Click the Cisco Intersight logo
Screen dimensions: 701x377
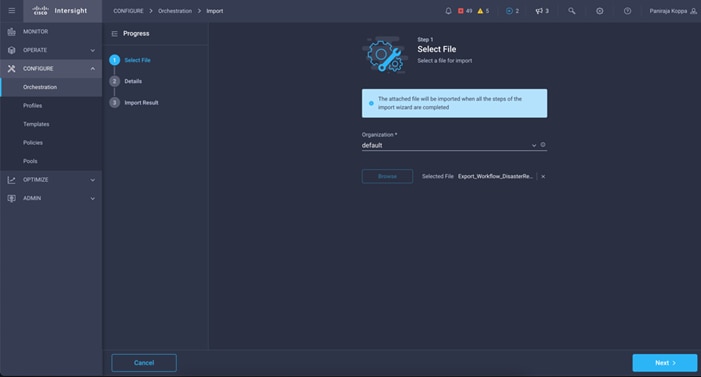click(x=60, y=10)
